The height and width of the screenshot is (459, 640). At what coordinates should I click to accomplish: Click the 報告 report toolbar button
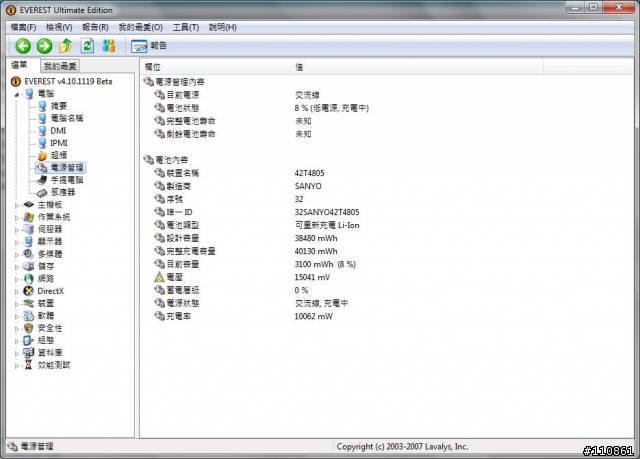pyautogui.click(x=149, y=46)
